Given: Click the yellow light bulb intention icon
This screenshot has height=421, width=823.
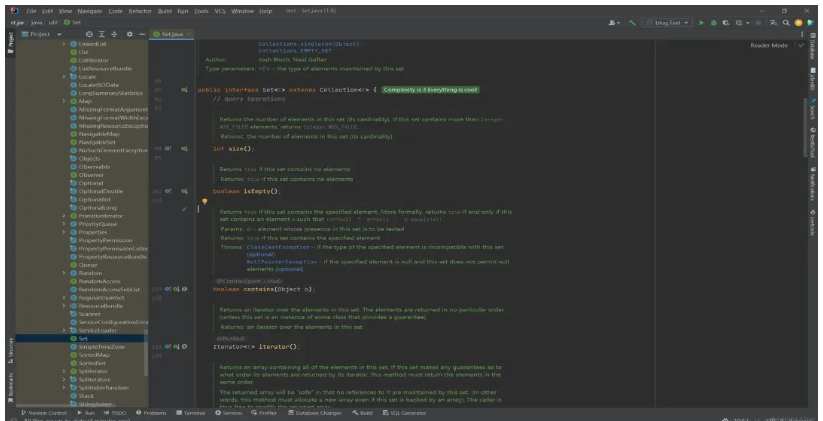Looking at the screenshot, I should point(205,201).
